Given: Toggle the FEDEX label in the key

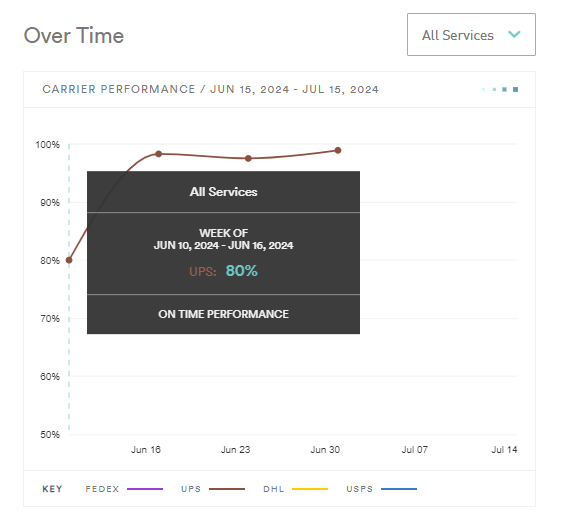Looking at the screenshot, I should pyautogui.click(x=102, y=489).
